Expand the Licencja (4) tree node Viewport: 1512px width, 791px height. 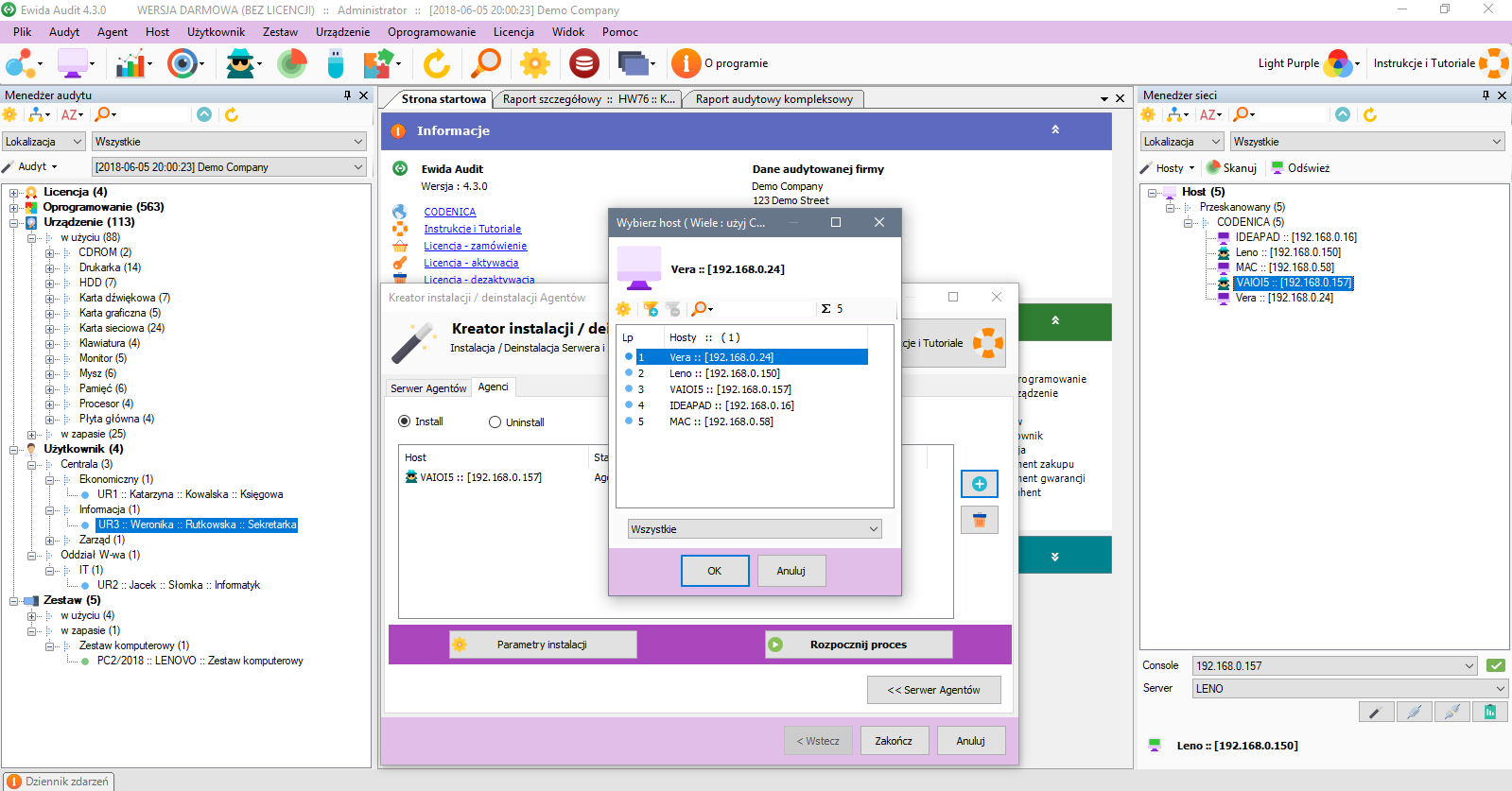[x=14, y=192]
